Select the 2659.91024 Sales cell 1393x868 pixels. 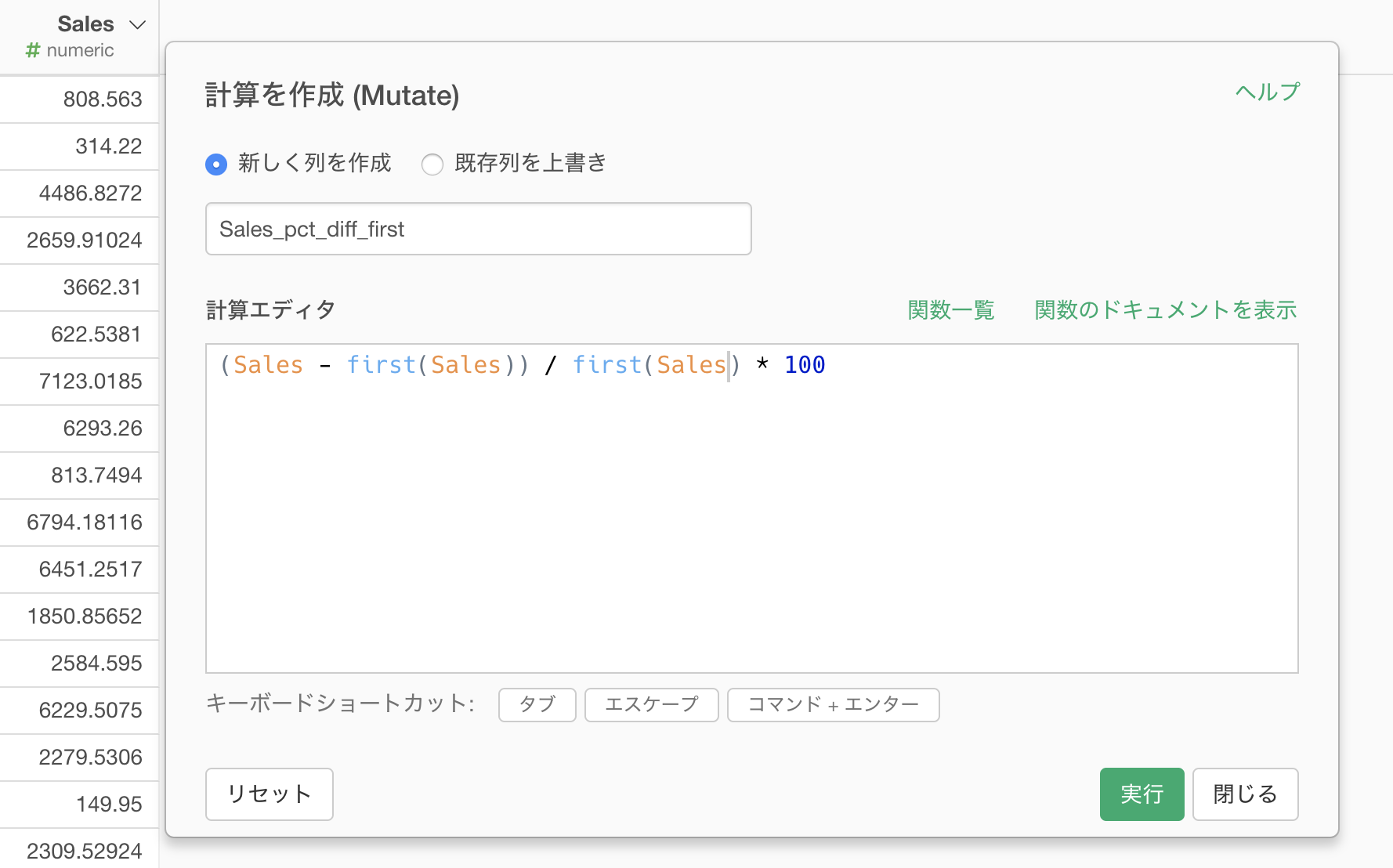pos(79,241)
